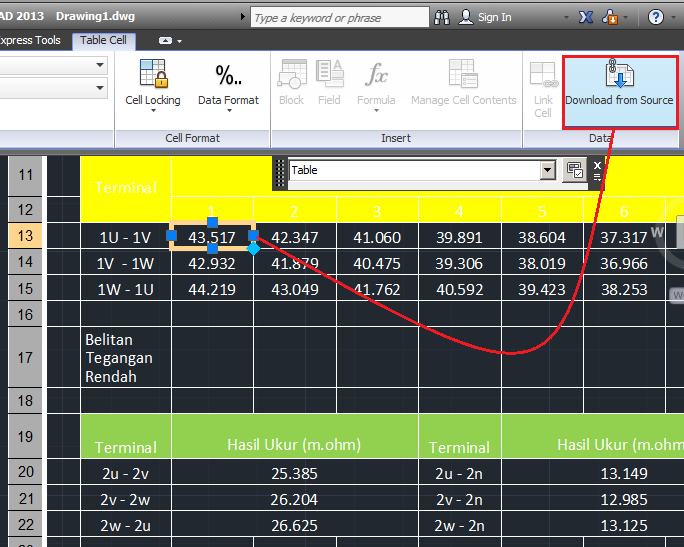The width and height of the screenshot is (684, 547).
Task: Click the 1V - 1W terminal cell
Action: click(x=126, y=263)
